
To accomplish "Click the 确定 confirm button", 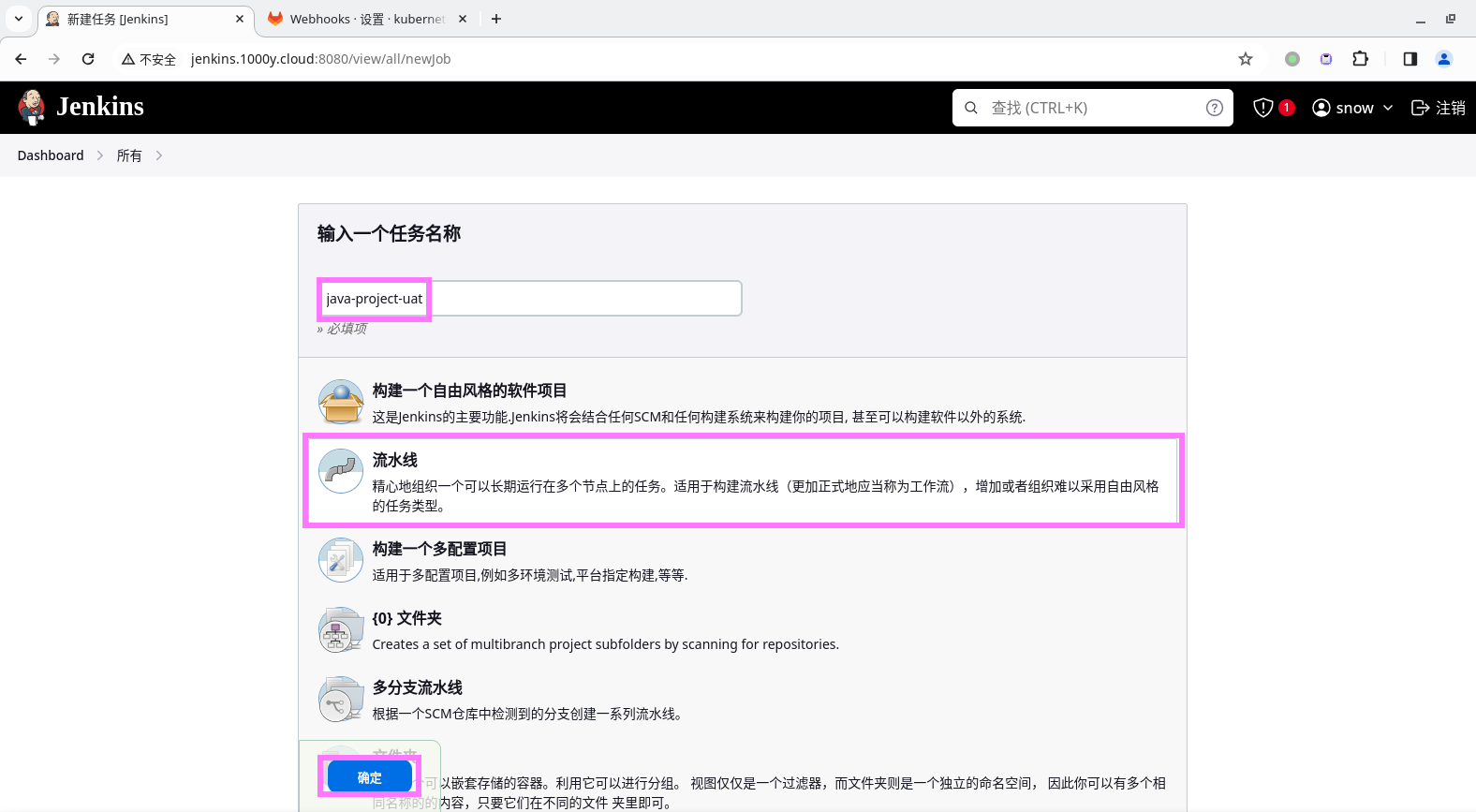I will pyautogui.click(x=370, y=777).
